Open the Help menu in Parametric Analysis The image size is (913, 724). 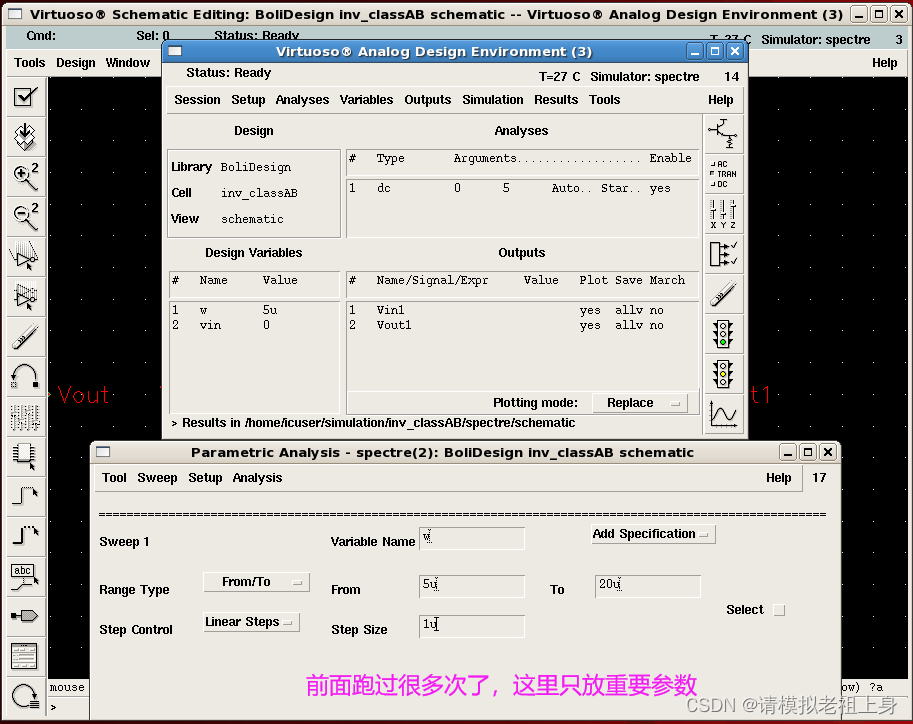click(778, 478)
